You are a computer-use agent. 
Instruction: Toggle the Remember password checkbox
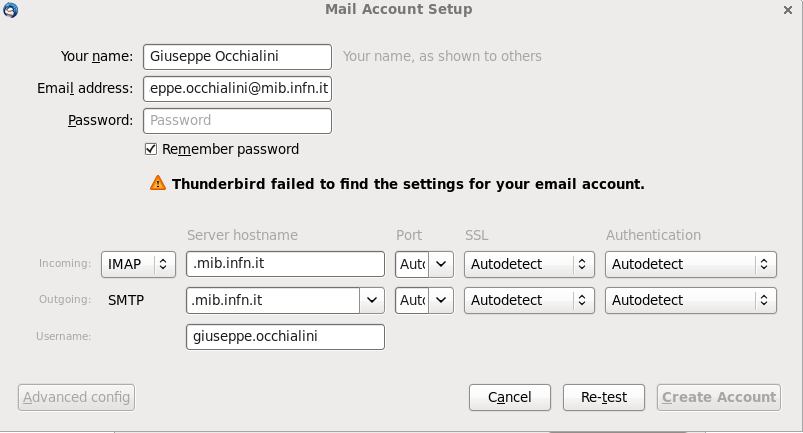pos(151,149)
